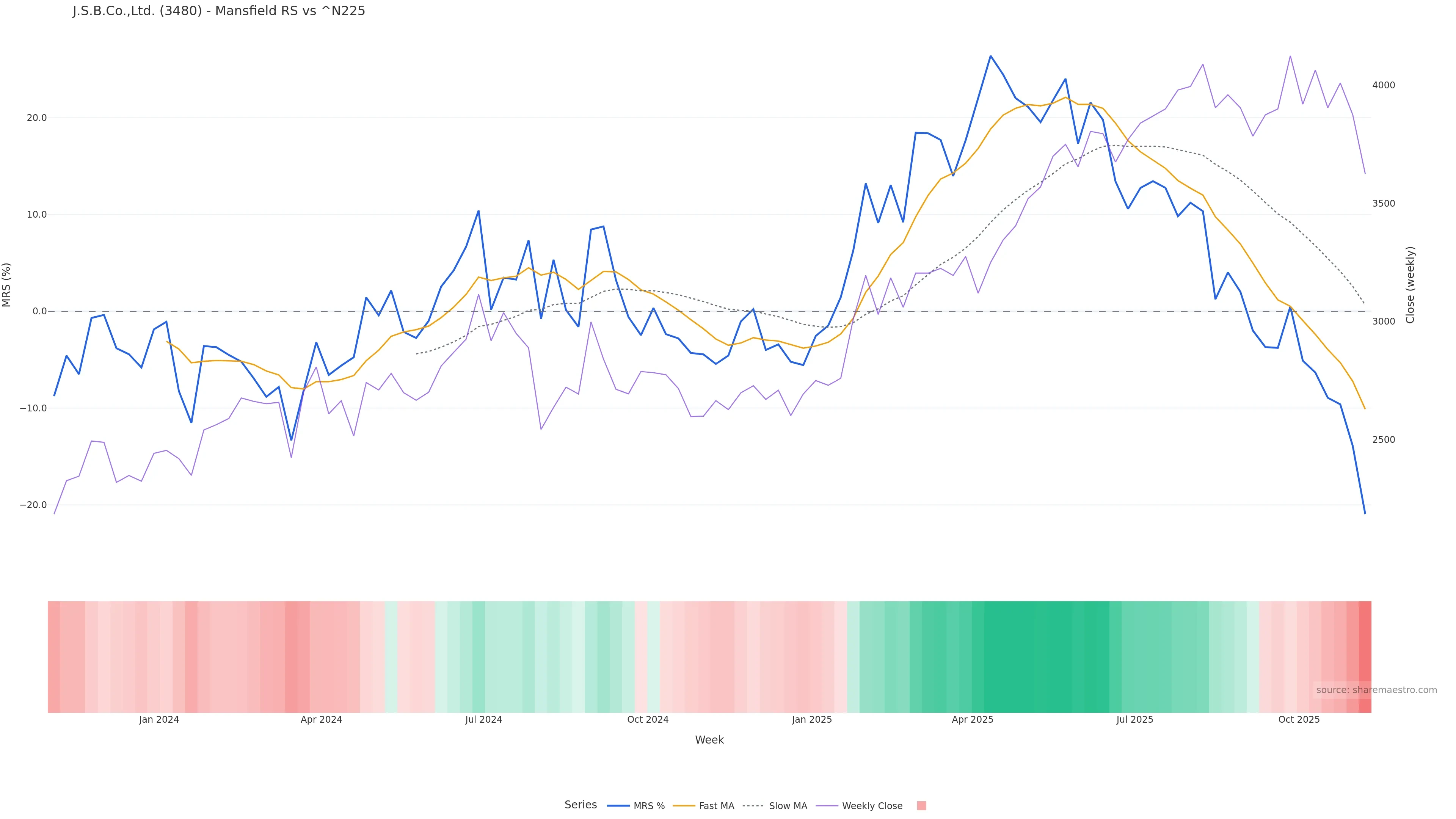This screenshot has height=819, width=1456.
Task: Click the 2500 tick on Close axis
Action: (1384, 440)
